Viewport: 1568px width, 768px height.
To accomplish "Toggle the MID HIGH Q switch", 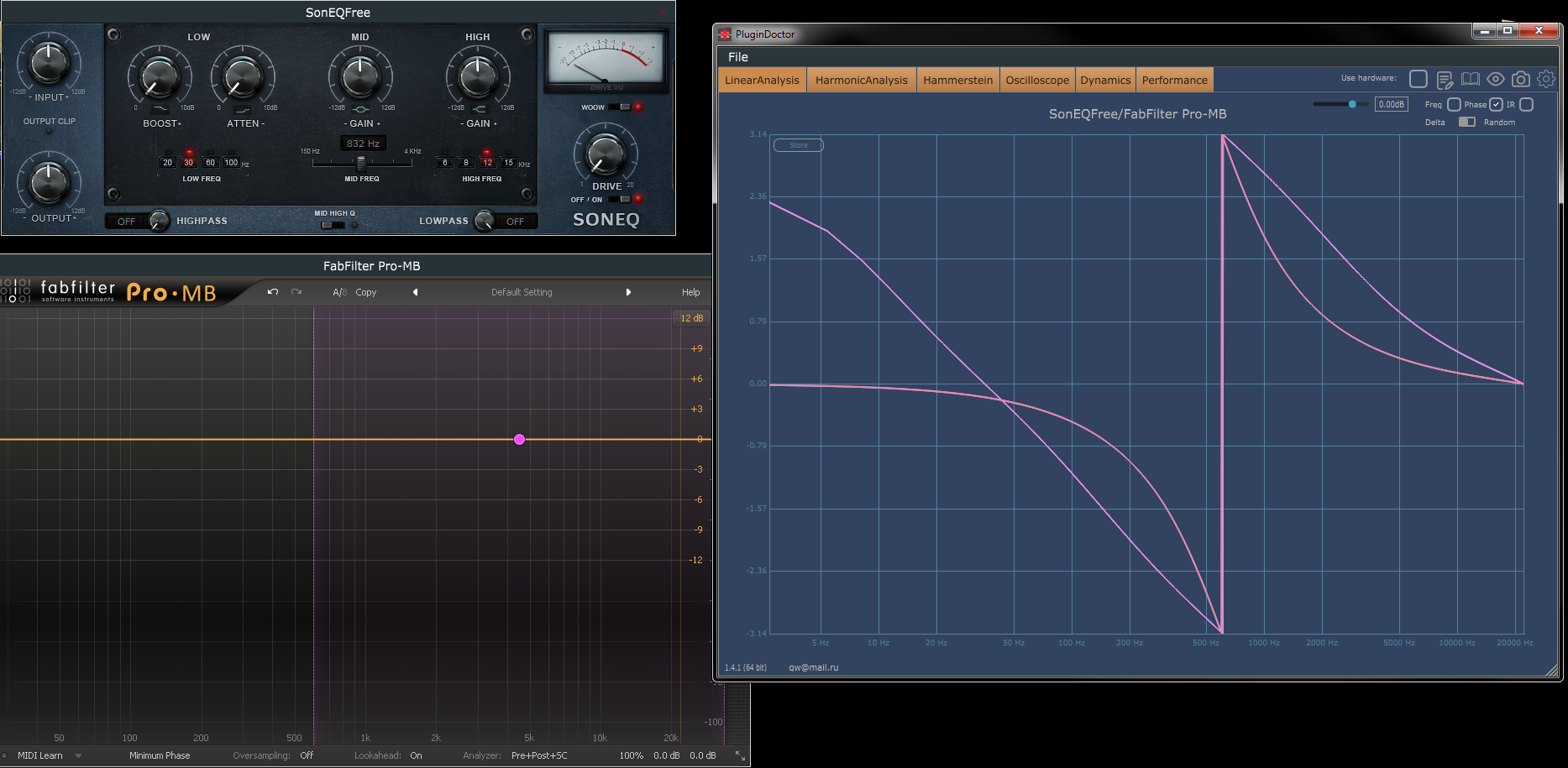I will pos(333,225).
